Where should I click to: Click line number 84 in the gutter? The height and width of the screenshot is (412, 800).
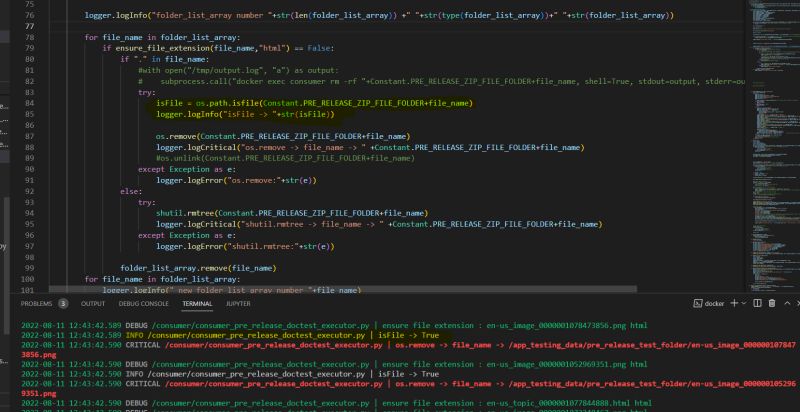pyautogui.click(x=29, y=103)
